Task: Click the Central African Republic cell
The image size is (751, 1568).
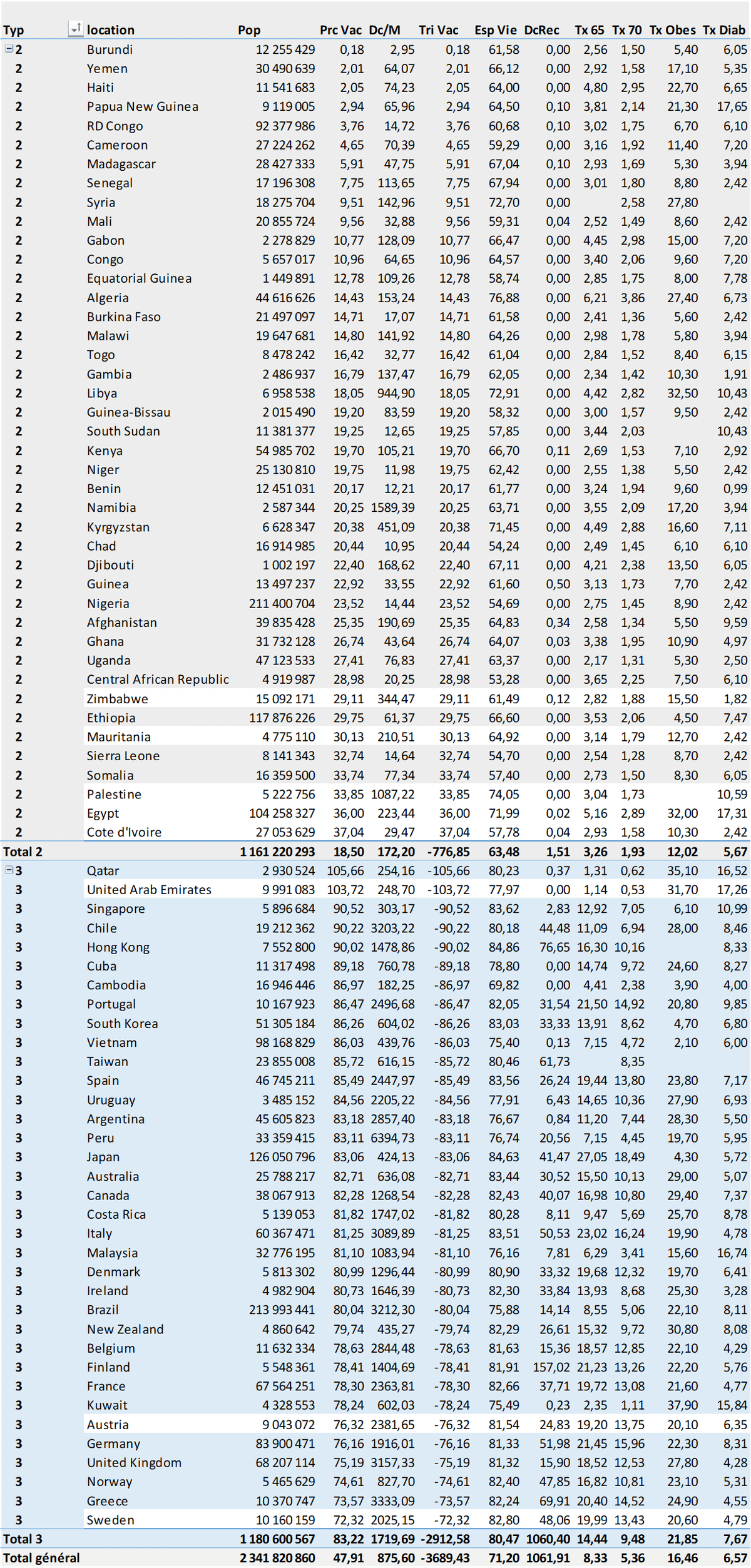Action: pyautogui.click(x=158, y=680)
